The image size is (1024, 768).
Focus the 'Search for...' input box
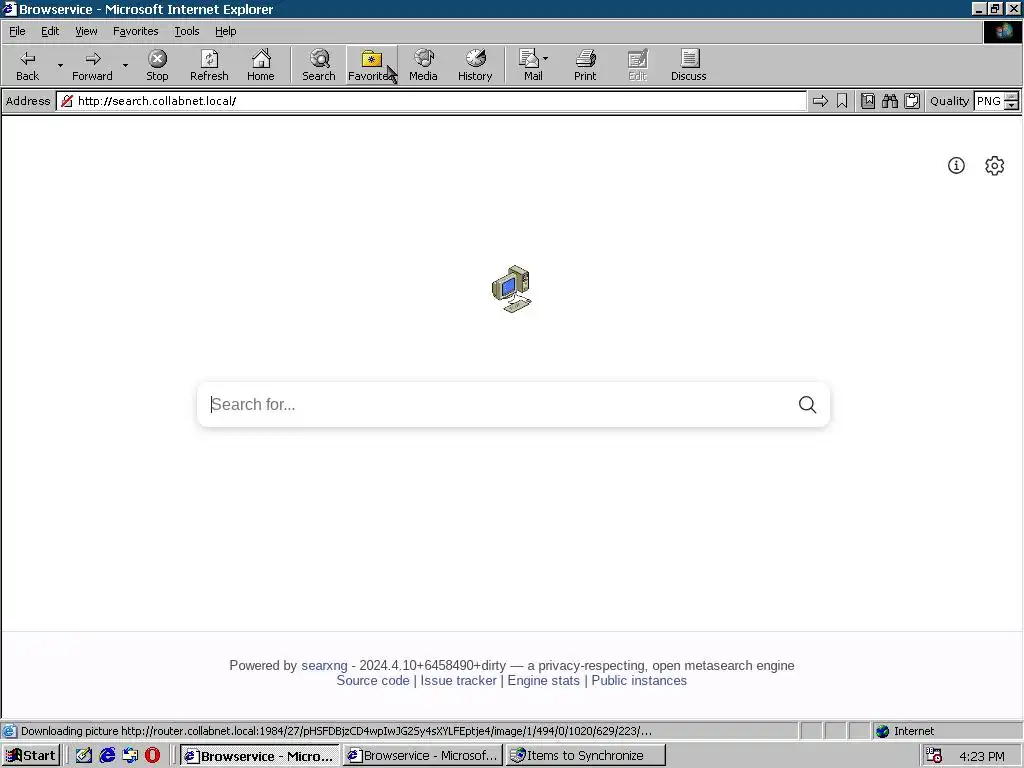496,404
